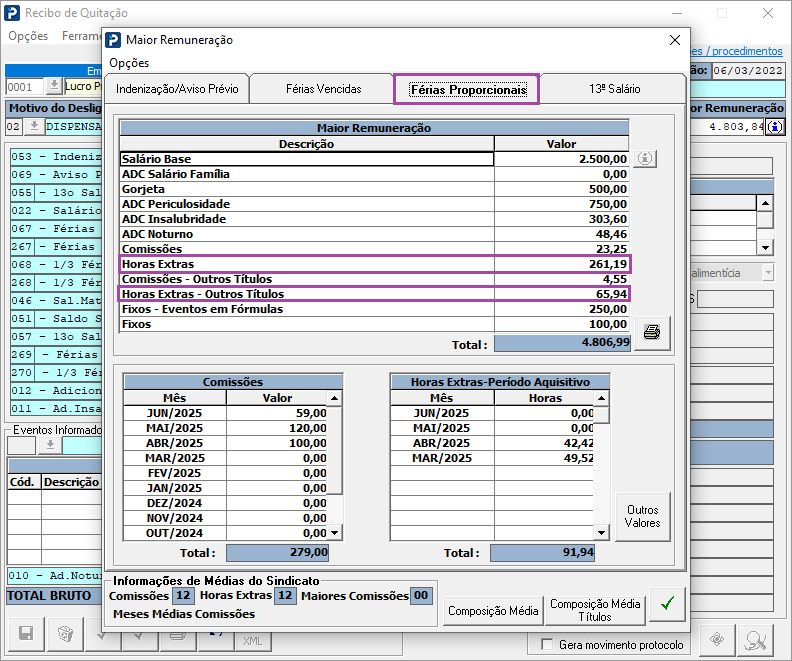Click the flower-shaped icon at bottom right
Screen dimensions: 792x661
[x=717, y=639]
